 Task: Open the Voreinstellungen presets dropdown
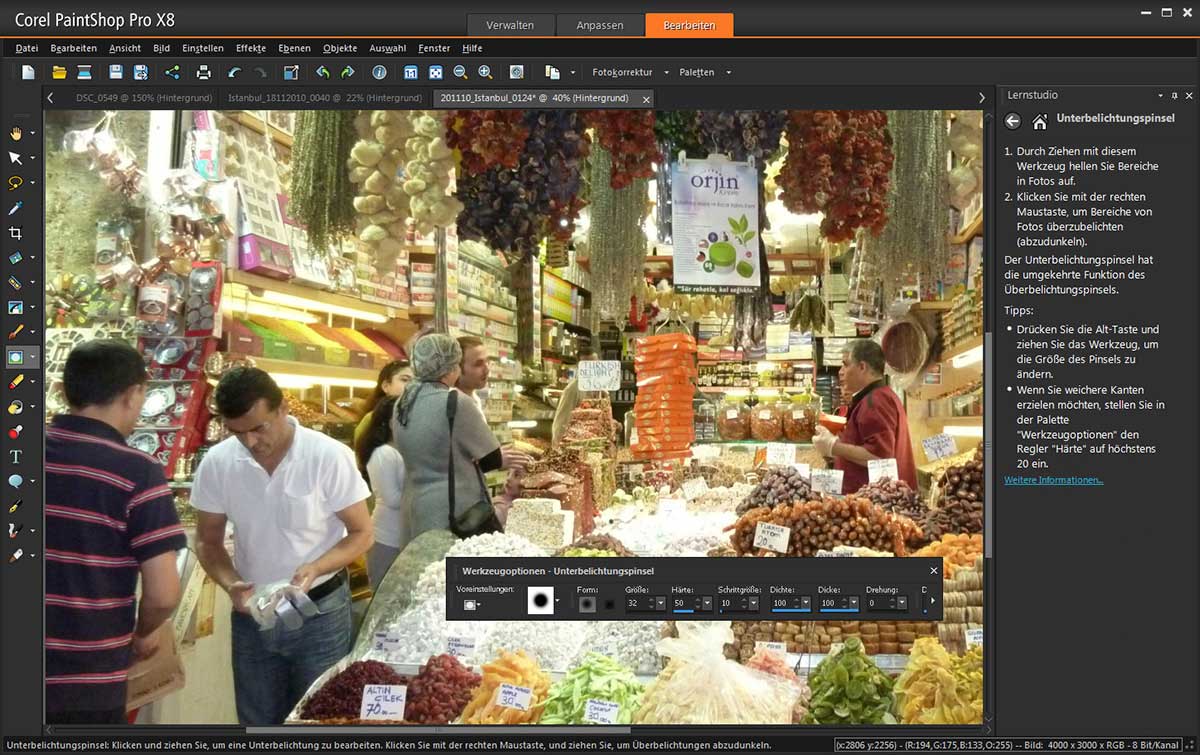click(x=470, y=604)
